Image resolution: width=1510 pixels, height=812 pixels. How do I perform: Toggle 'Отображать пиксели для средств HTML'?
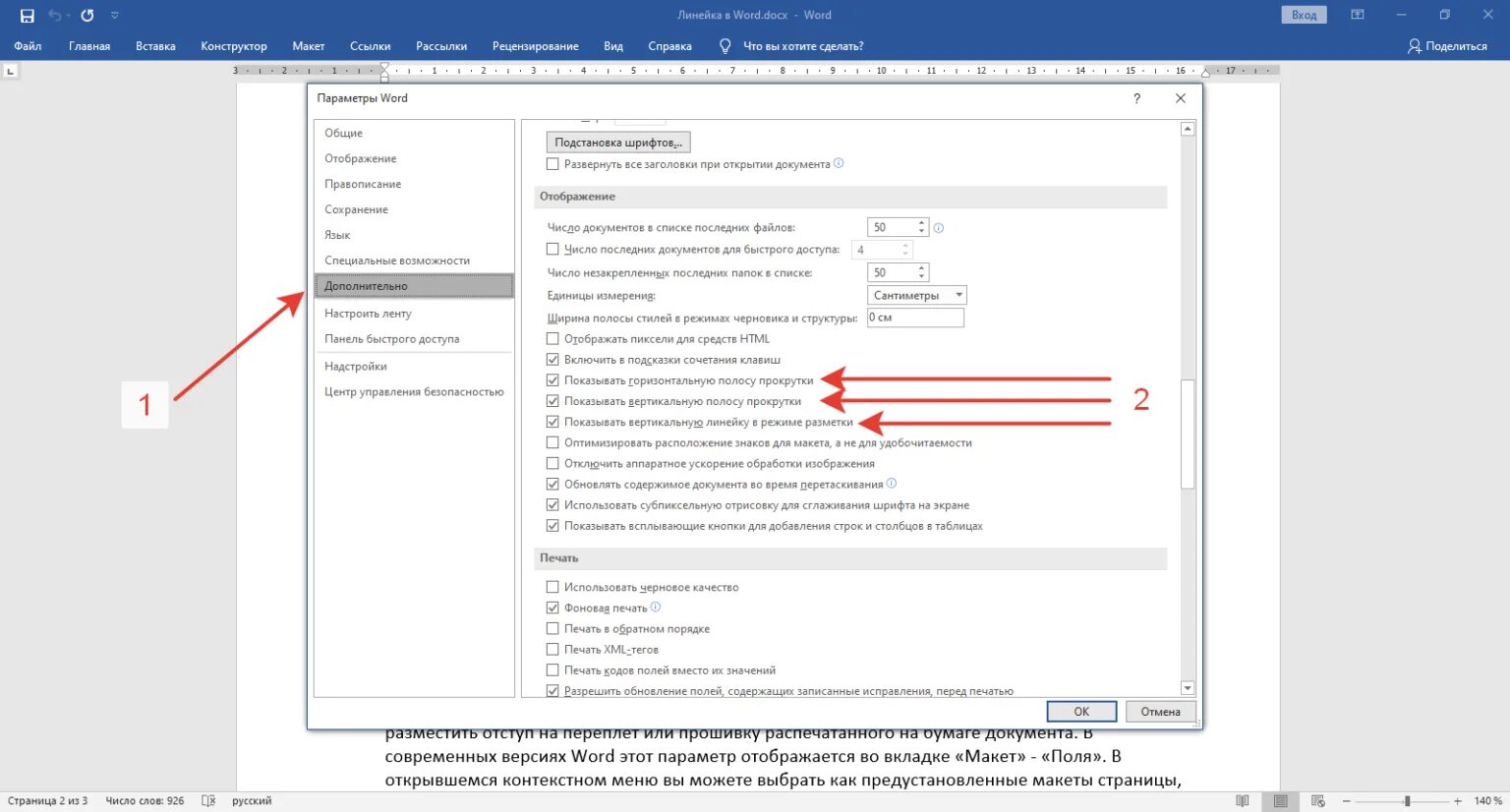[552, 339]
